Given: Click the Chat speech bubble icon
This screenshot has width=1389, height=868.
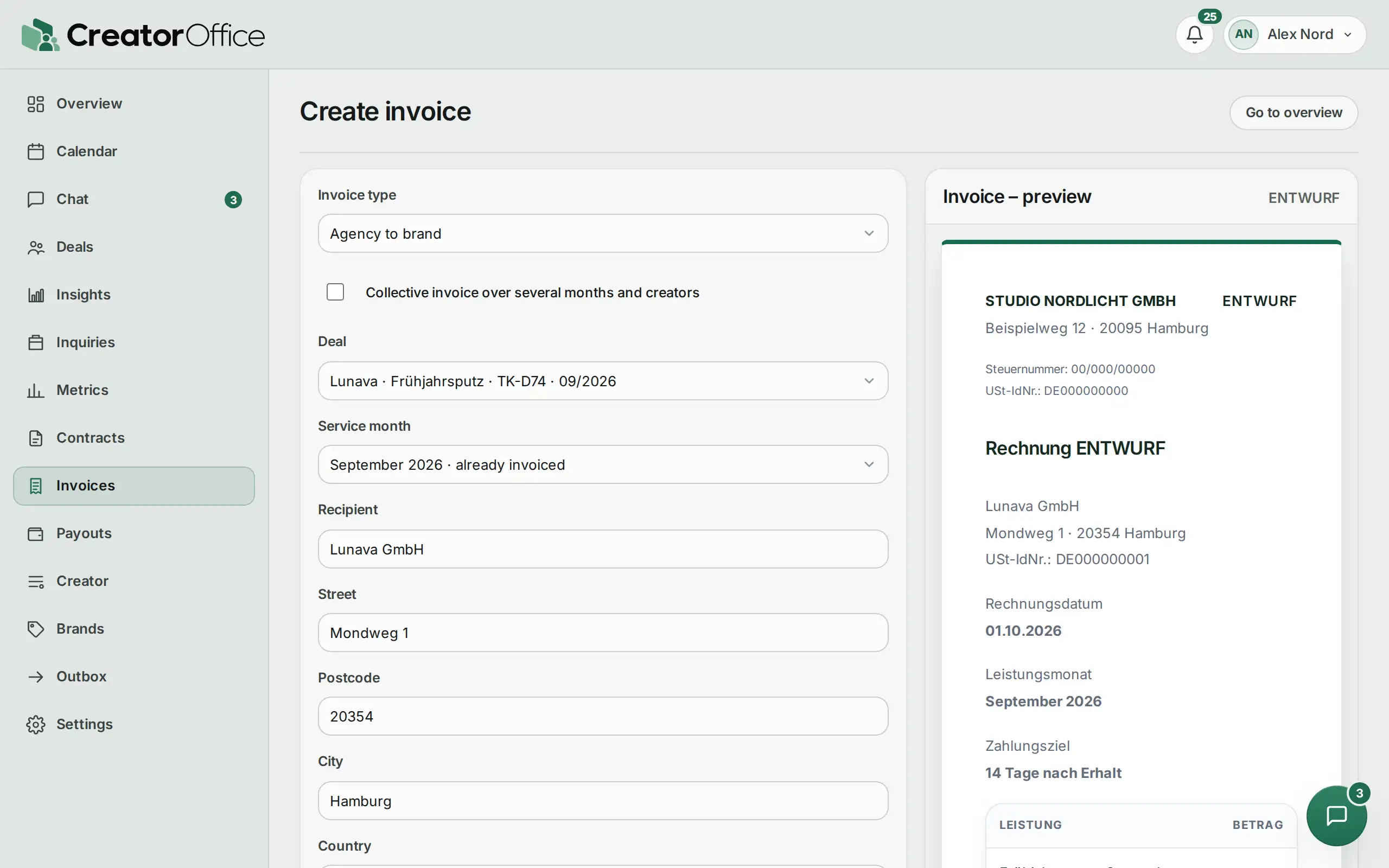Looking at the screenshot, I should pyautogui.click(x=36, y=199).
